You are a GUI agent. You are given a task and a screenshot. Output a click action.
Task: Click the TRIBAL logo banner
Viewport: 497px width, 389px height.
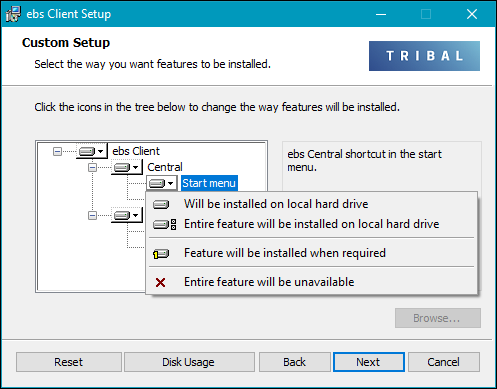[424, 56]
